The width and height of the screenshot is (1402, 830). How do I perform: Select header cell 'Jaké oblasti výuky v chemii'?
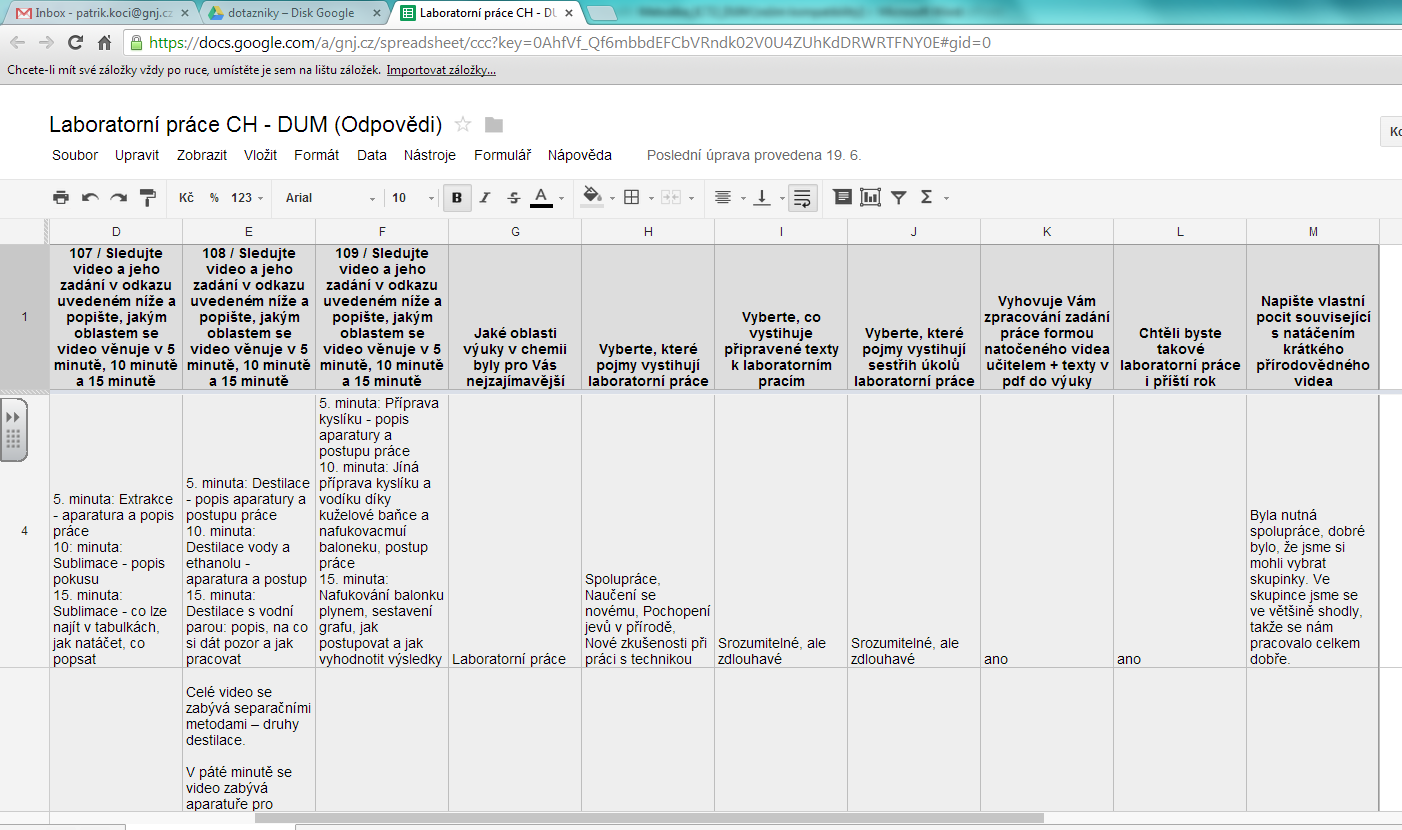point(515,316)
